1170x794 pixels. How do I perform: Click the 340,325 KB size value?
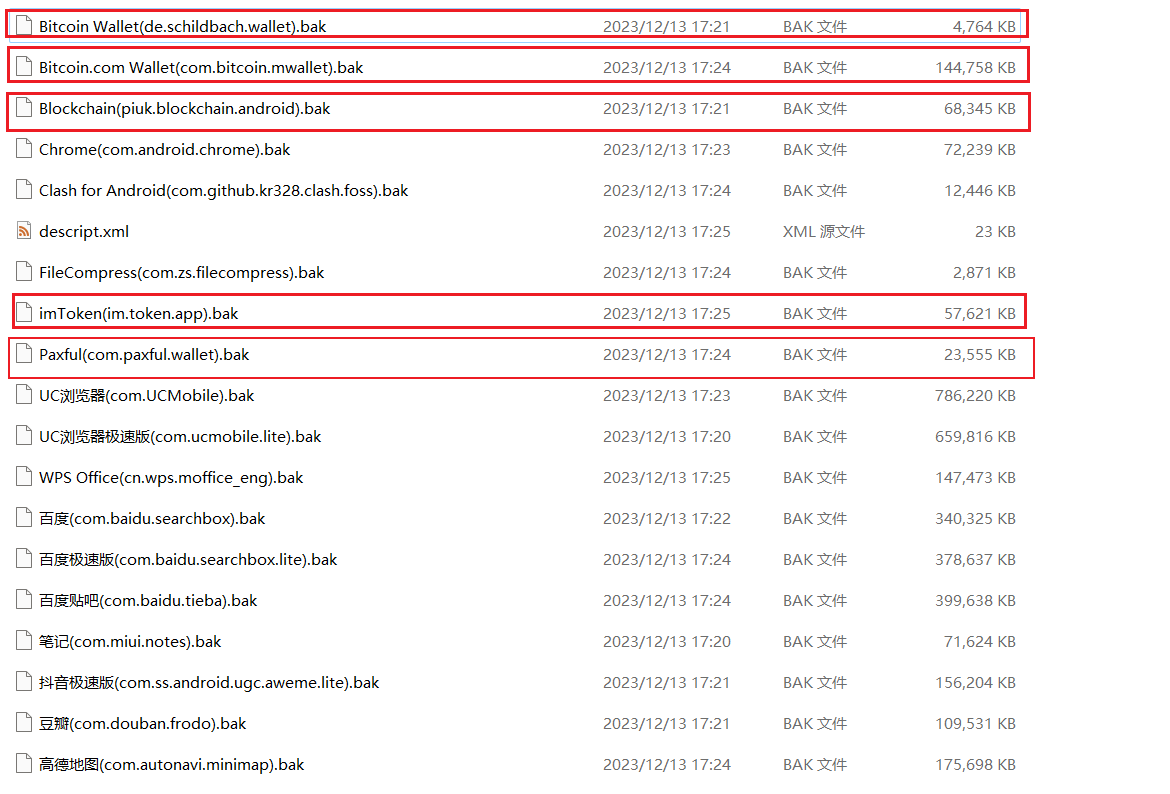975,519
